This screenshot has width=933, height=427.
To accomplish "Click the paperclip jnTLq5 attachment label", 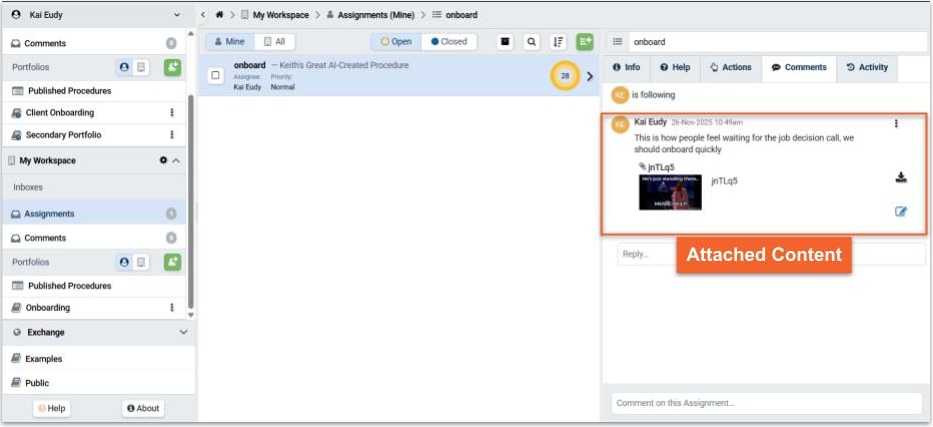I will 656,167.
